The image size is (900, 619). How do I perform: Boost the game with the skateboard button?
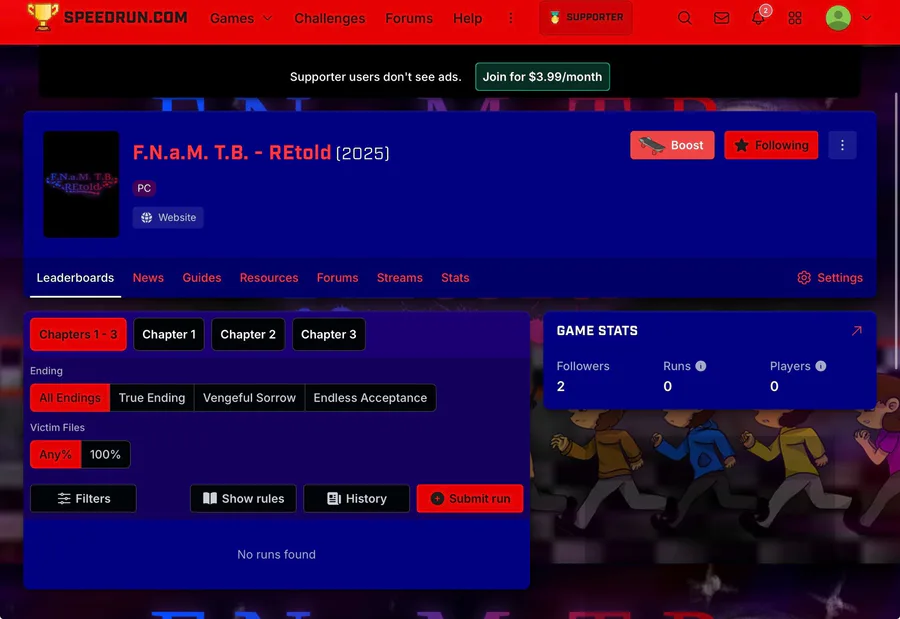tap(672, 145)
